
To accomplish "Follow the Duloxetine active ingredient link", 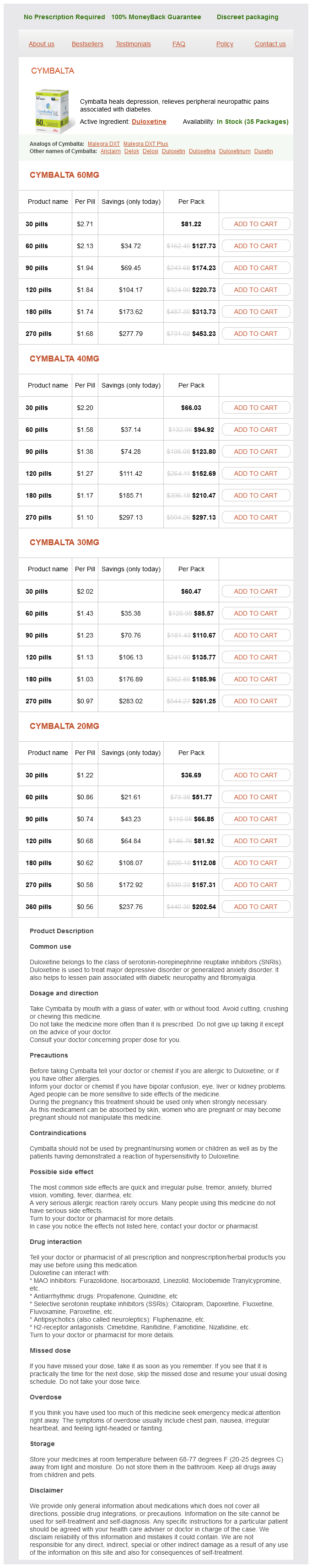I will coord(149,122).
